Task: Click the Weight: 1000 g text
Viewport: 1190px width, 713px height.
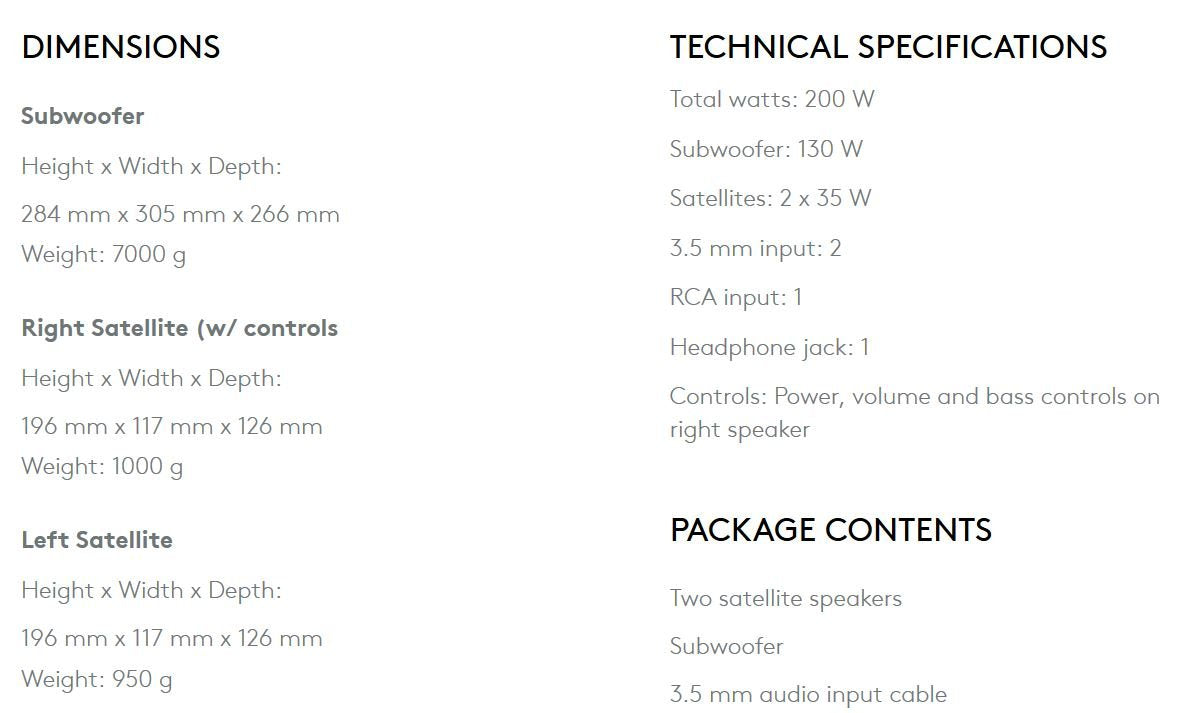Action: coord(102,466)
